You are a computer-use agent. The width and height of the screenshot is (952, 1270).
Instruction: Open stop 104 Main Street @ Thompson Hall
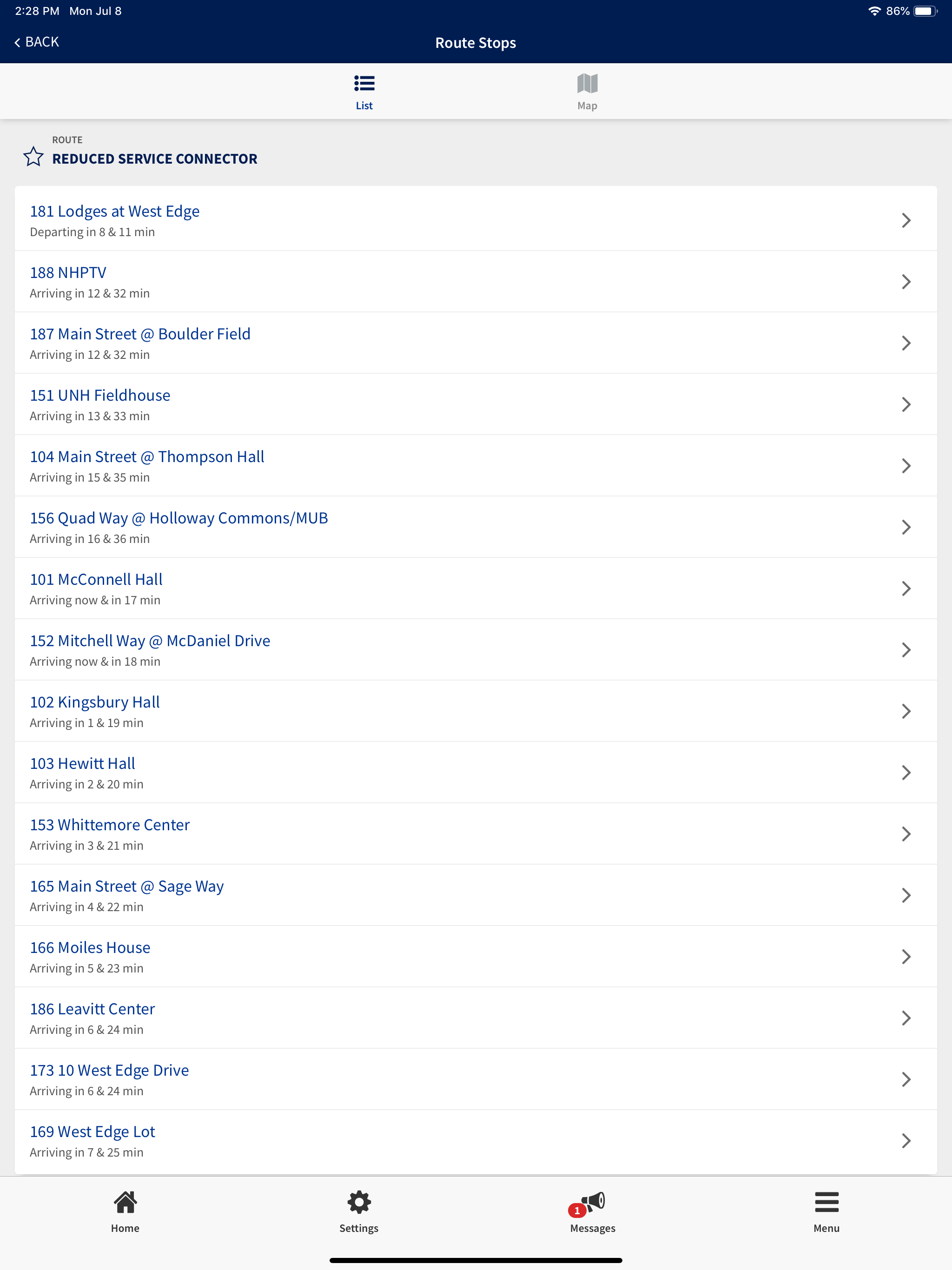click(476, 466)
